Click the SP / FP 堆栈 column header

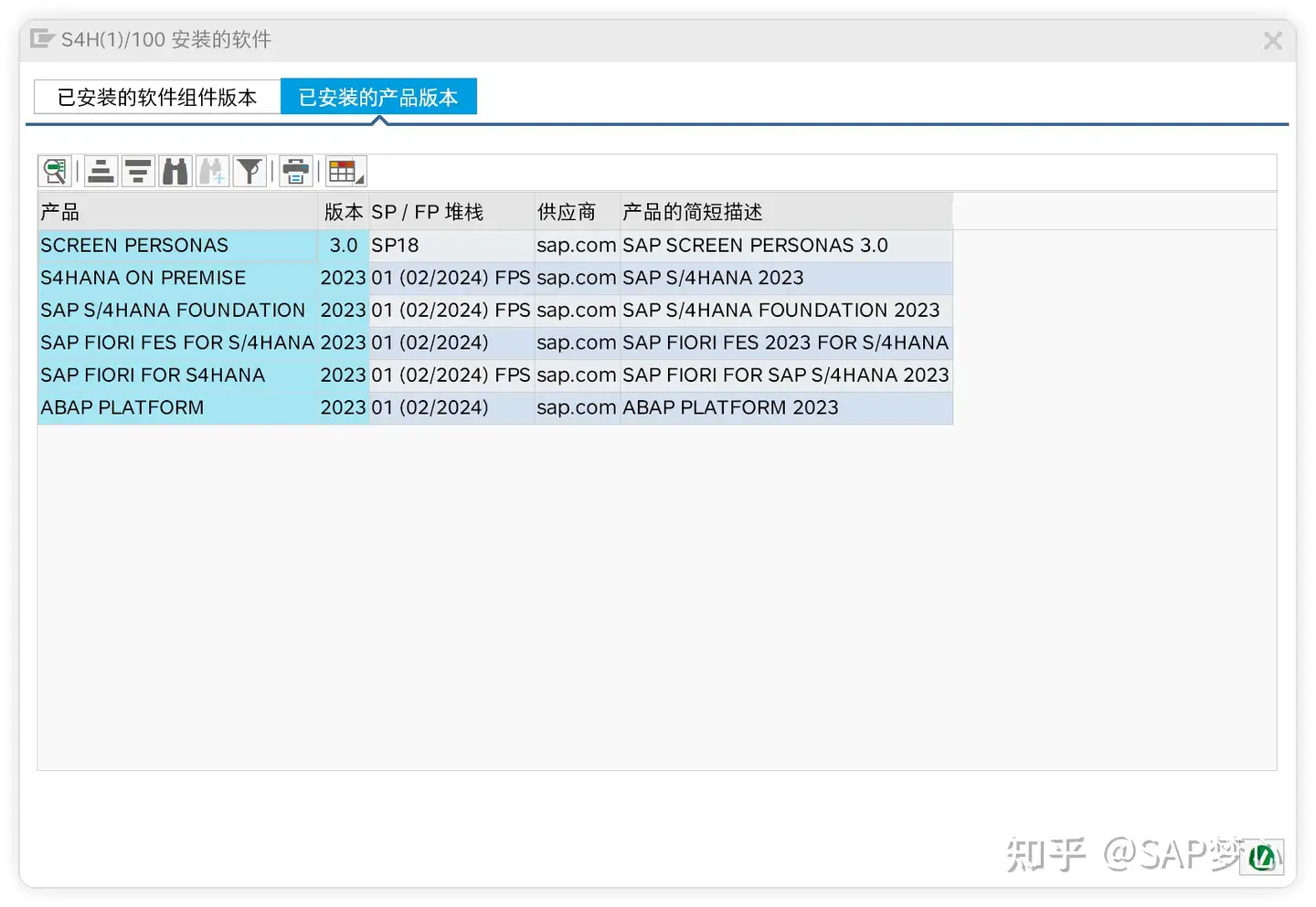coord(451,212)
